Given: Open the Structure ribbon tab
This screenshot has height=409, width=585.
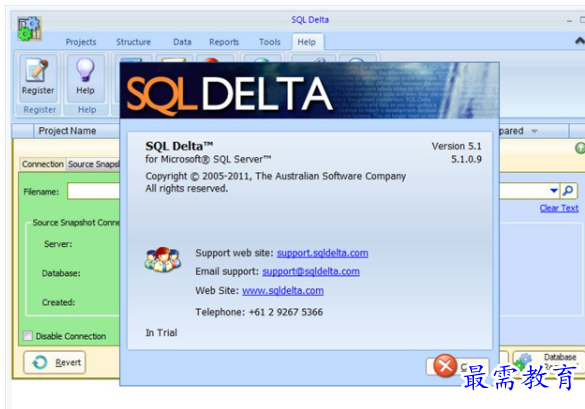Looking at the screenshot, I should 133,42.
